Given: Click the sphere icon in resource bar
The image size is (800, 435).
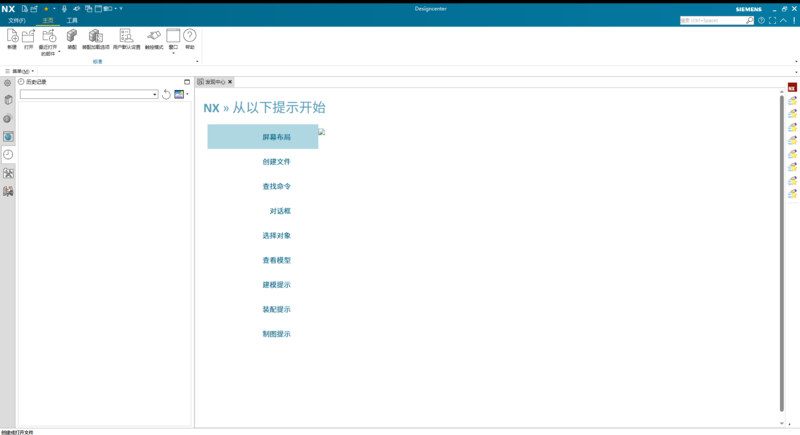Looking at the screenshot, I should click(8, 118).
